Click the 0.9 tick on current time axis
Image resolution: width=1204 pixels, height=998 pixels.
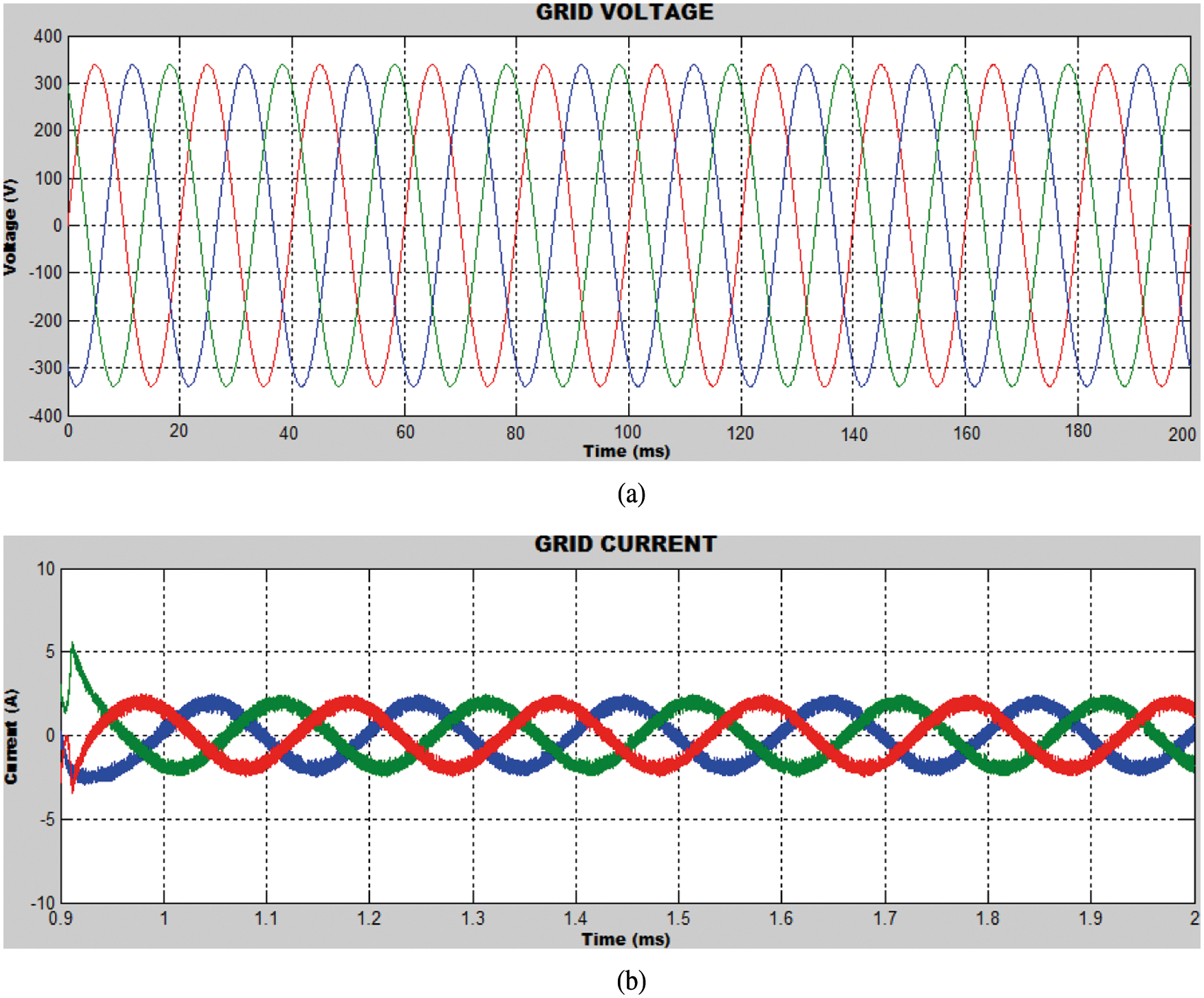coord(61,919)
